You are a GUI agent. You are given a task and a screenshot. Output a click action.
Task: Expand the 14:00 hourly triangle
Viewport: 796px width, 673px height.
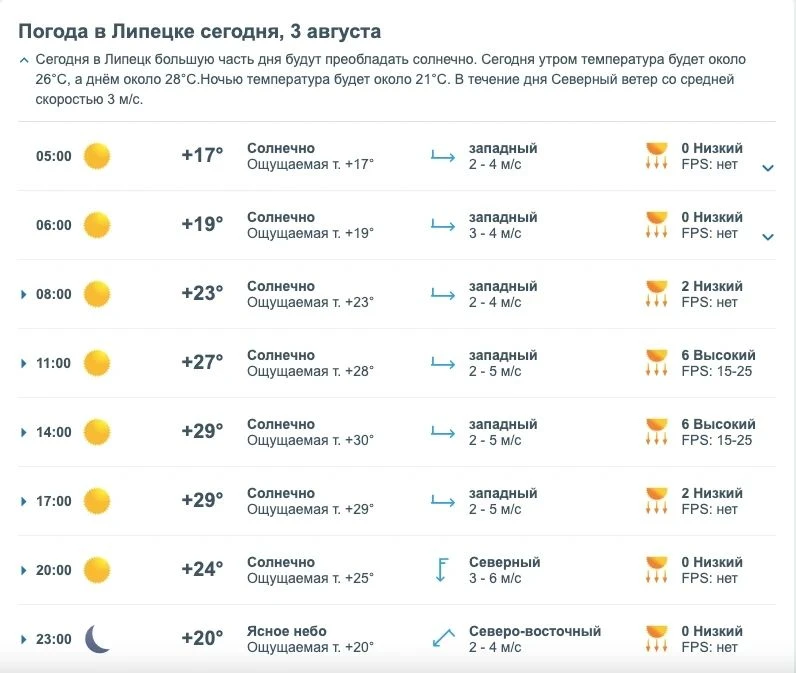[x=23, y=432]
